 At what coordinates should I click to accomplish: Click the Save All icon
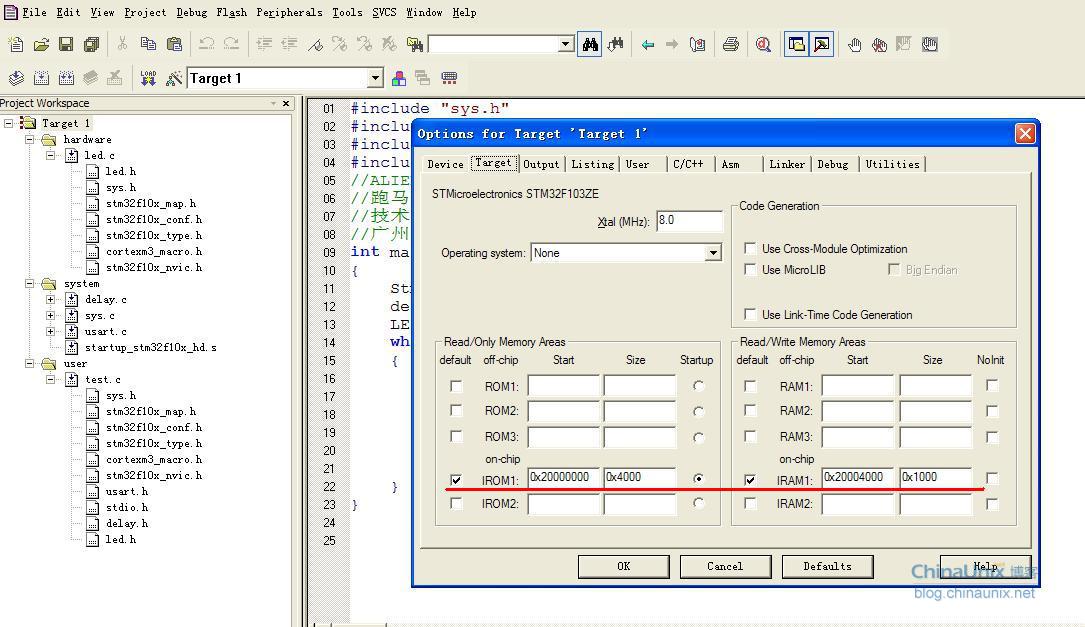(x=91, y=45)
